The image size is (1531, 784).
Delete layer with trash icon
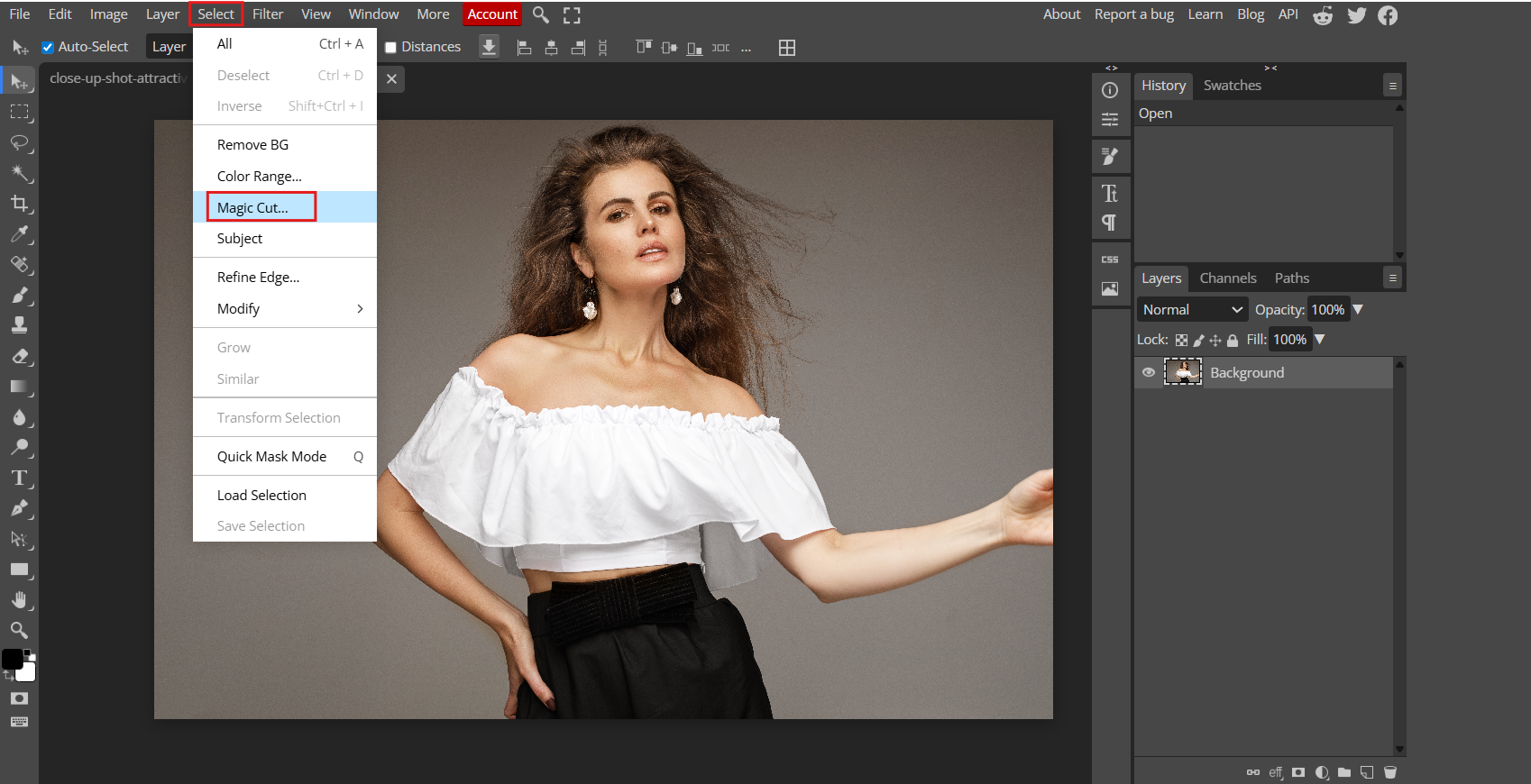click(1389, 772)
